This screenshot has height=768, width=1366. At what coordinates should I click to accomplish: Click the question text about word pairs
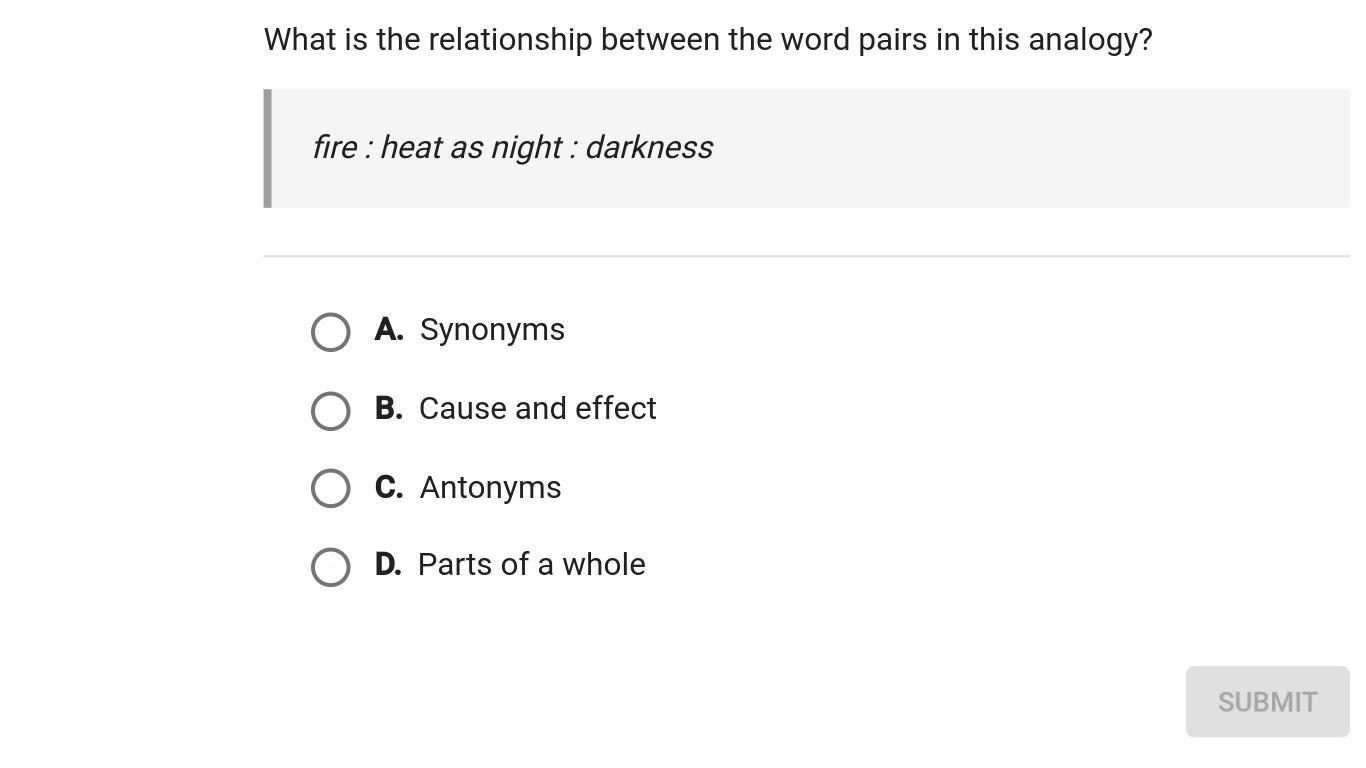(708, 40)
